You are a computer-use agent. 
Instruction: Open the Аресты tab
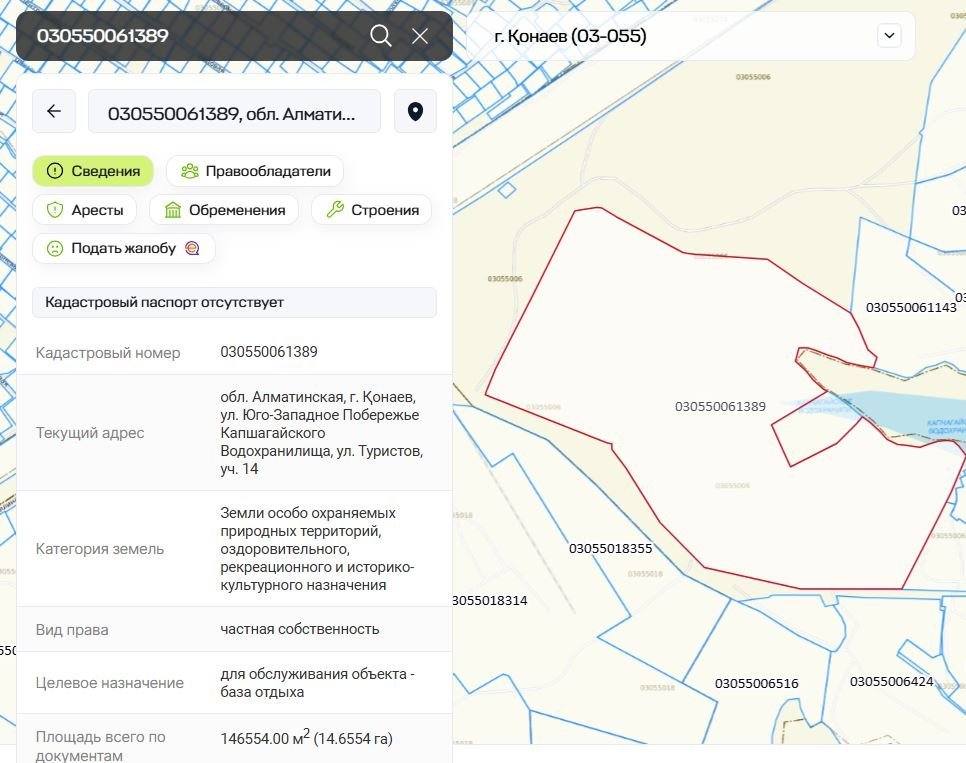point(85,210)
